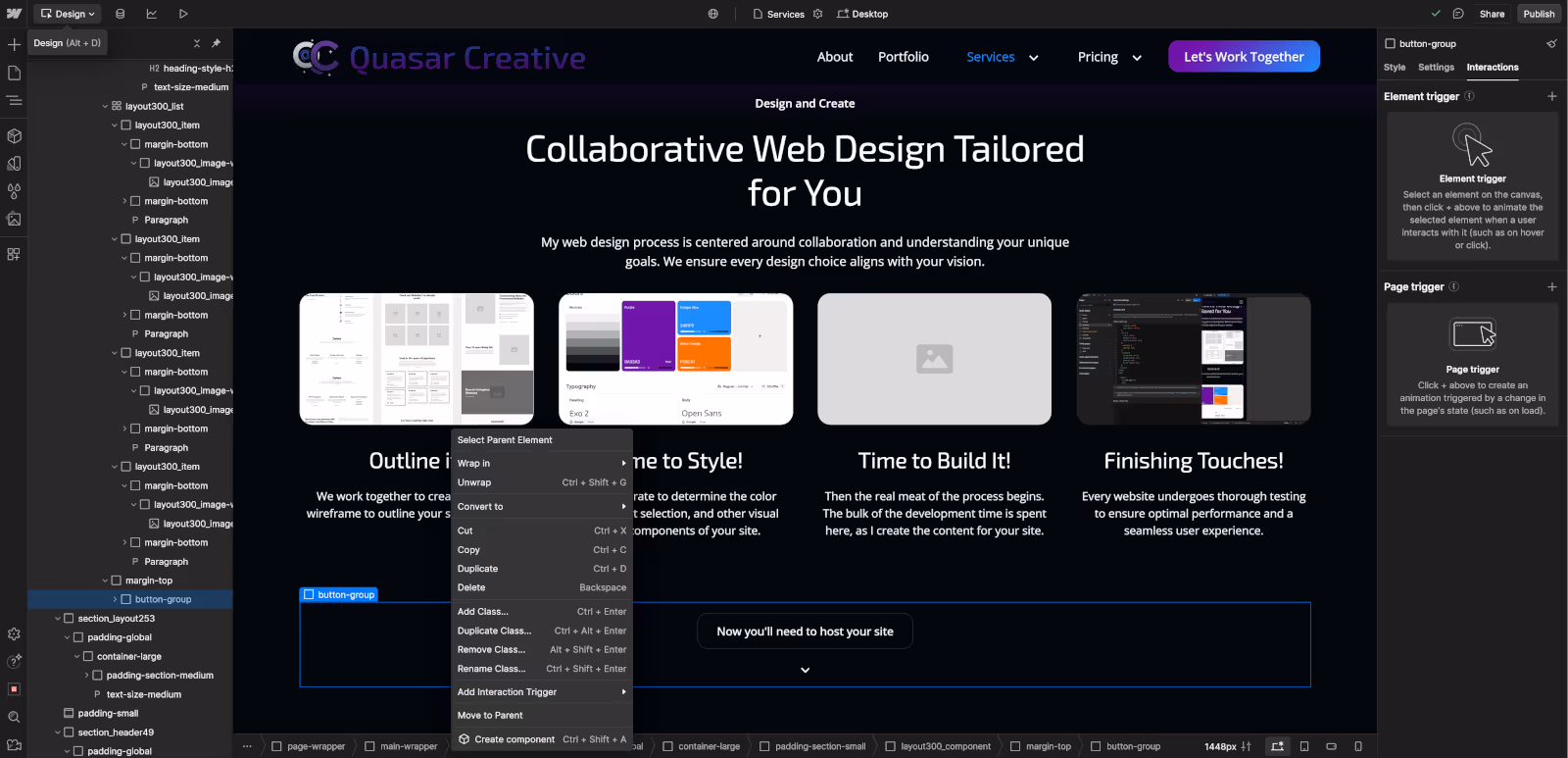Choose Add Class... in context menu
The image size is (1568, 758).
541,611
